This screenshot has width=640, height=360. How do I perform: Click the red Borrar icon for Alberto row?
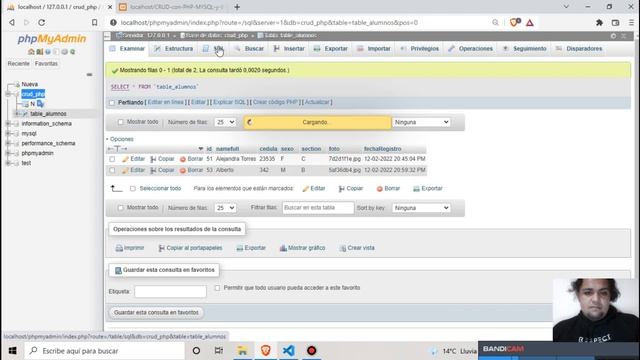(x=183, y=170)
